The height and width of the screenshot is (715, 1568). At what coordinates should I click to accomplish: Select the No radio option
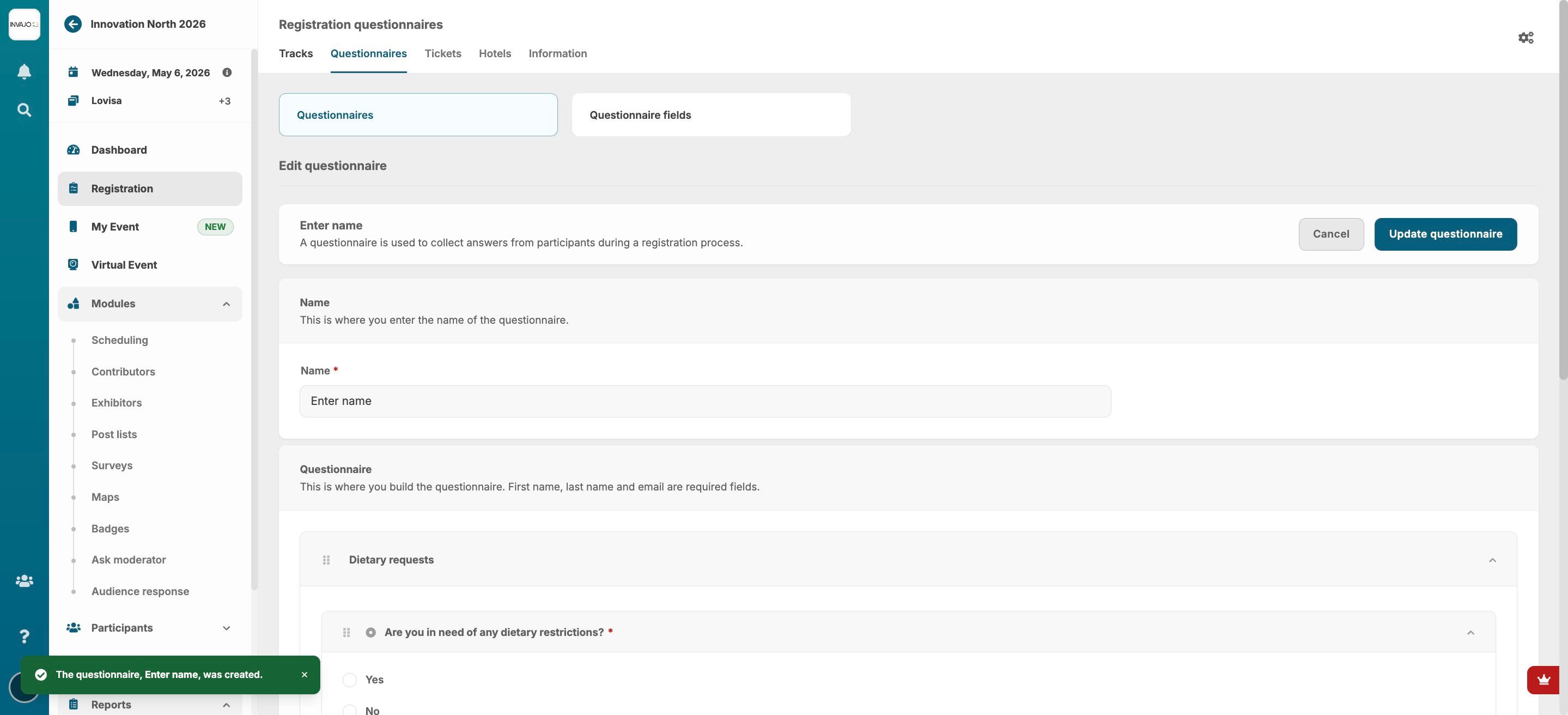349,710
